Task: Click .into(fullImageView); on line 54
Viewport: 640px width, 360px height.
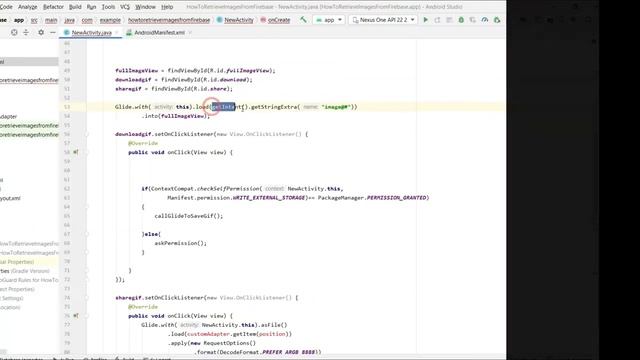Action: (176, 116)
